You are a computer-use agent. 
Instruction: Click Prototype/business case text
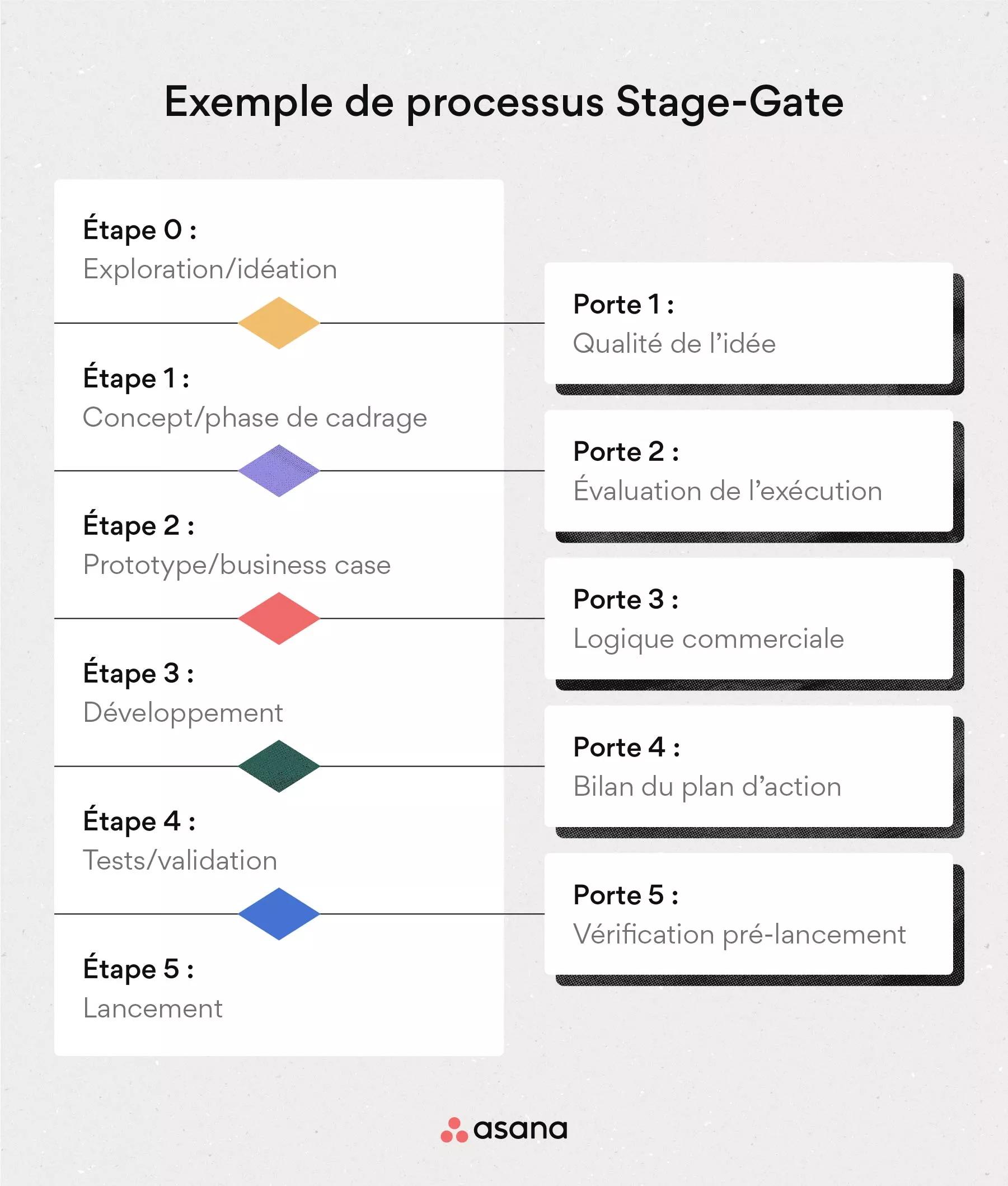tap(237, 564)
